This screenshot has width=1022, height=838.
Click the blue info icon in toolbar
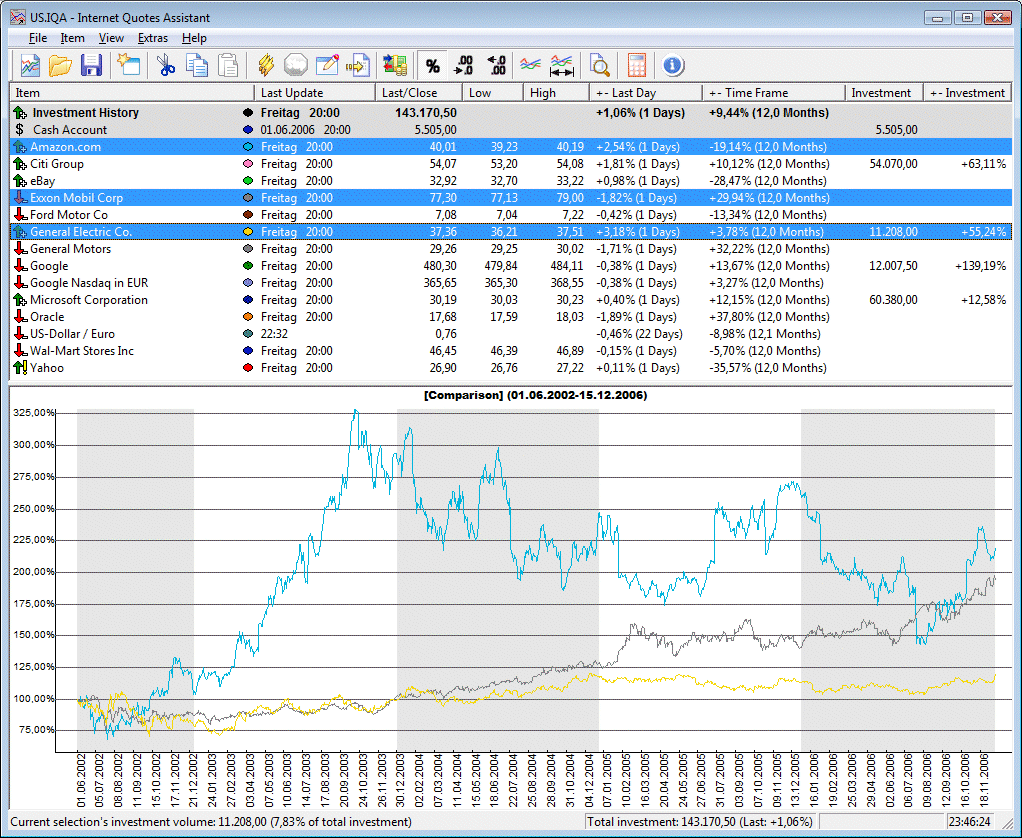click(673, 66)
